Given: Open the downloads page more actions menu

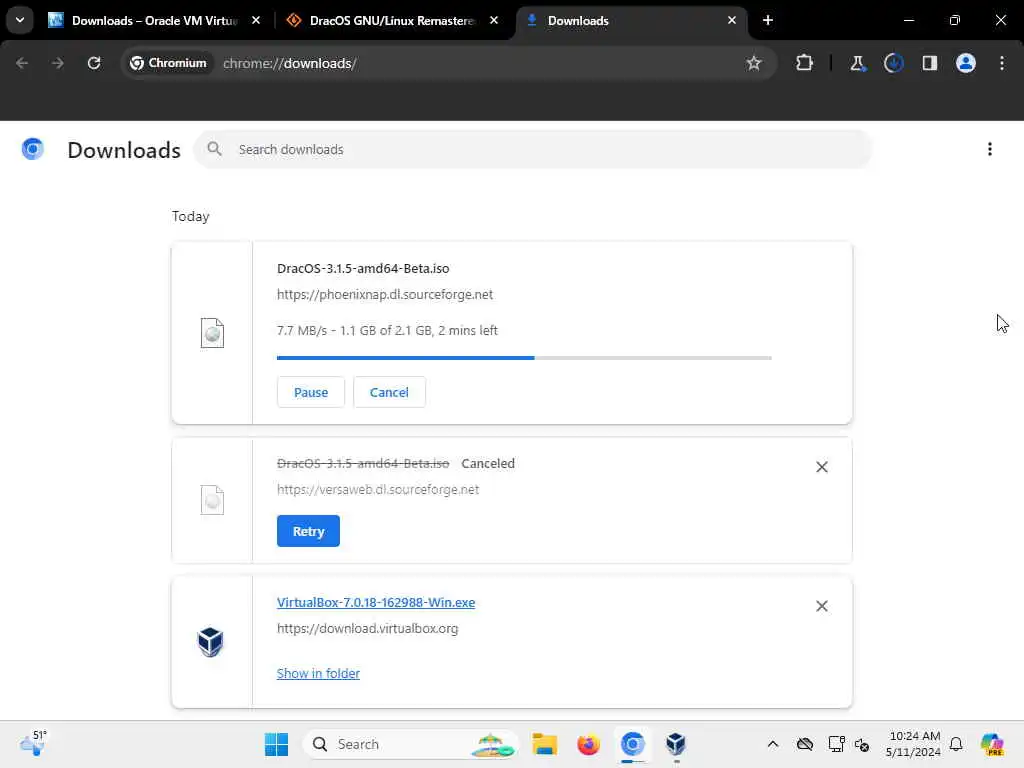Looking at the screenshot, I should (989, 149).
